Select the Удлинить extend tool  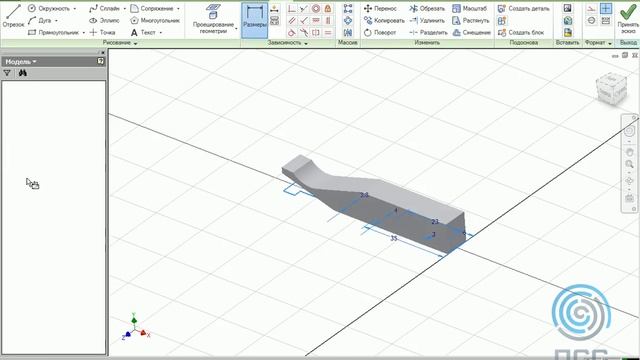427,20
